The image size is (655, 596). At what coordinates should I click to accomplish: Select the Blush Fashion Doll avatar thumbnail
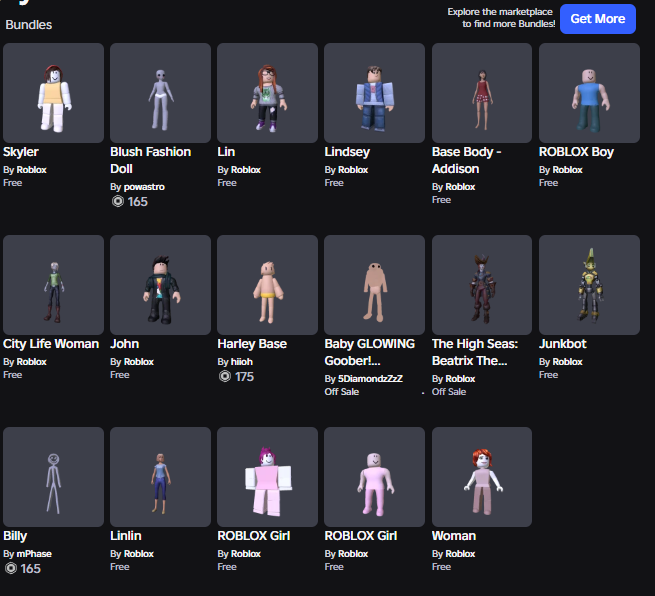[160, 93]
